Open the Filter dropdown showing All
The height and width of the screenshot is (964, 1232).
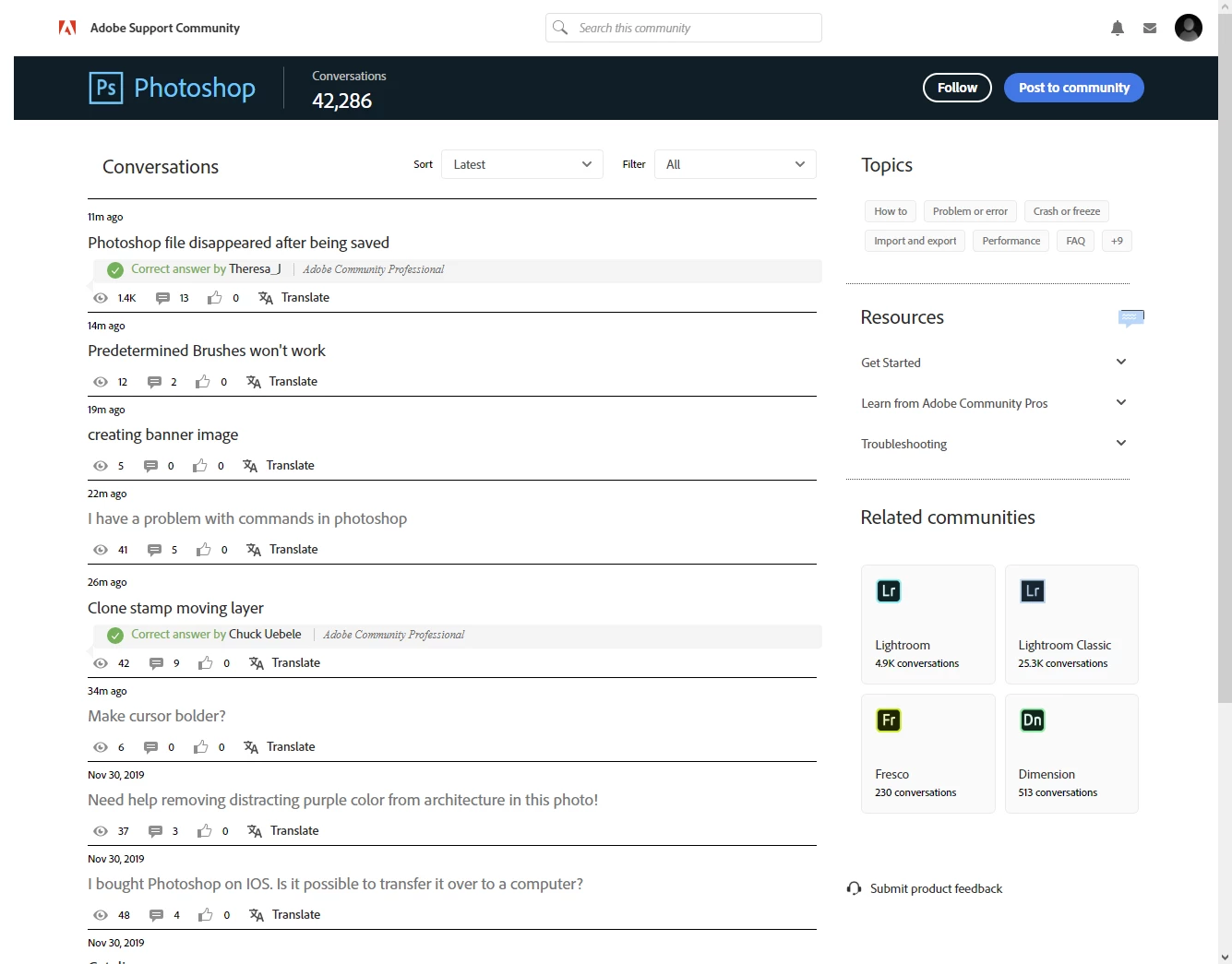pos(736,164)
